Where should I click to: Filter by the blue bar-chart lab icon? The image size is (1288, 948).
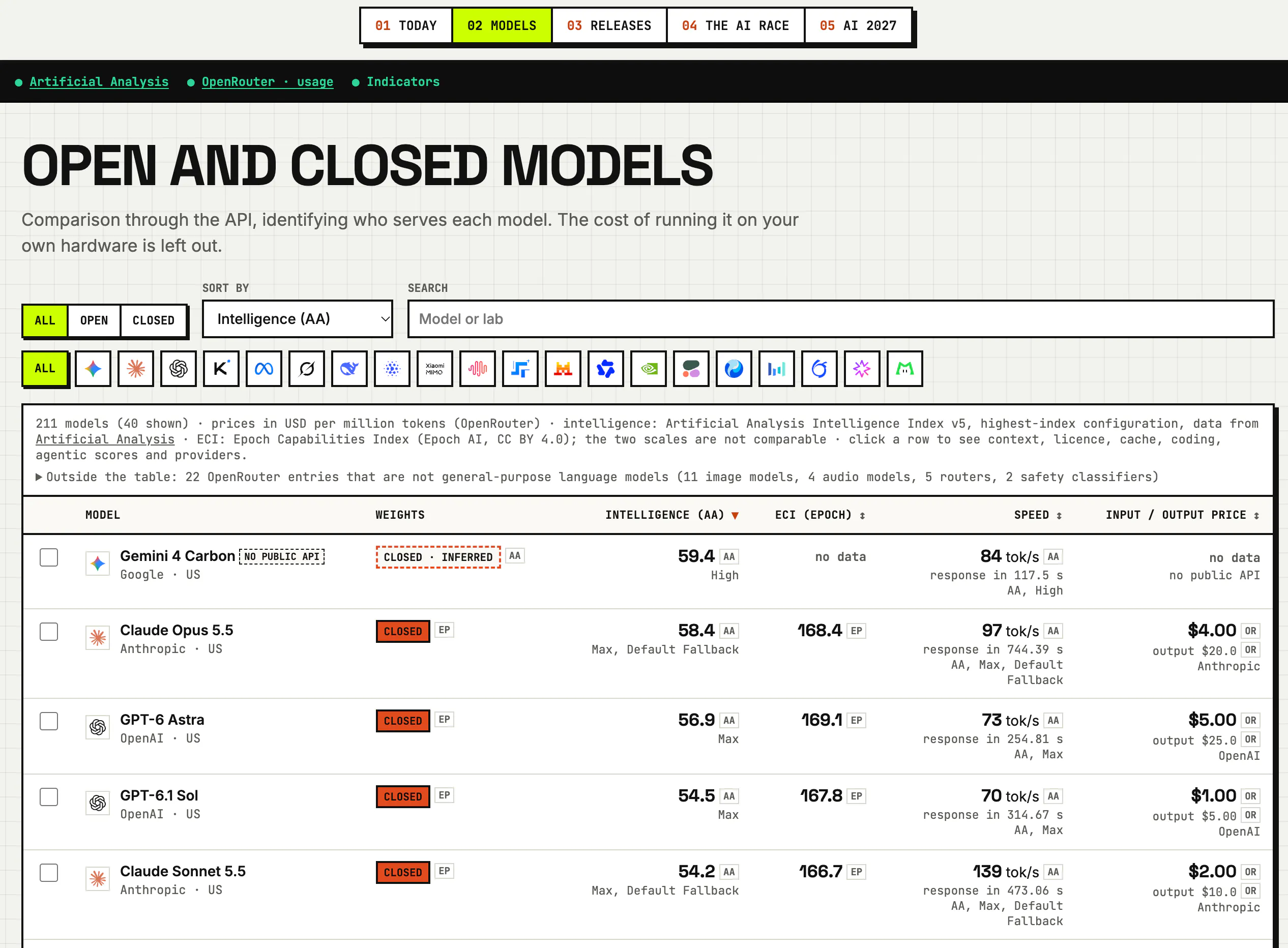coord(777,368)
